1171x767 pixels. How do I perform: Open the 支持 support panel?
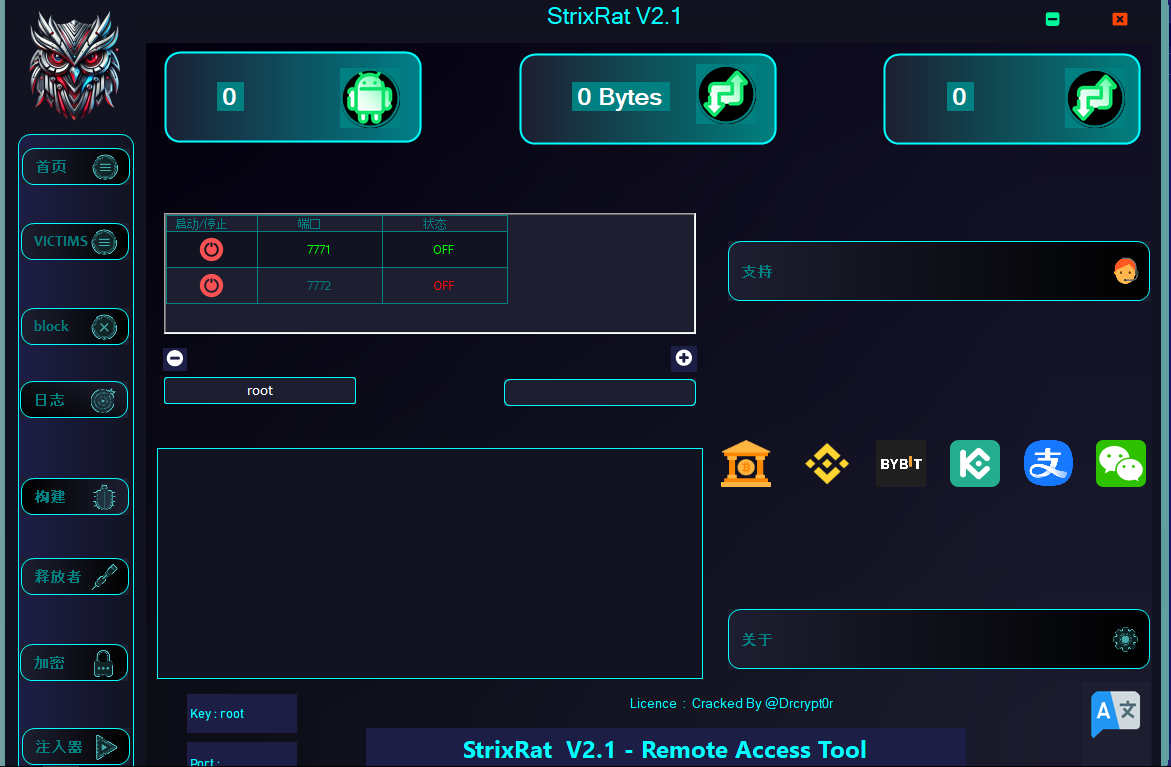(938, 271)
